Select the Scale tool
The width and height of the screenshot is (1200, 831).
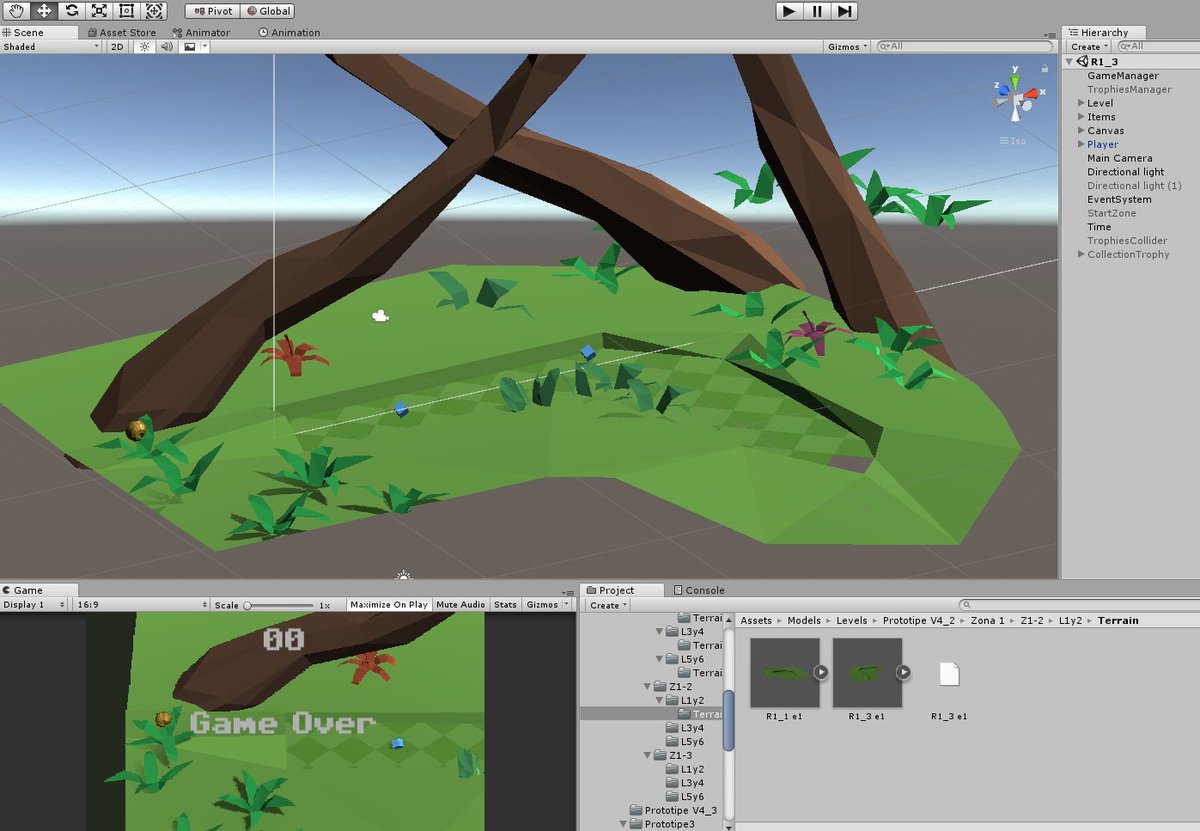[x=99, y=11]
